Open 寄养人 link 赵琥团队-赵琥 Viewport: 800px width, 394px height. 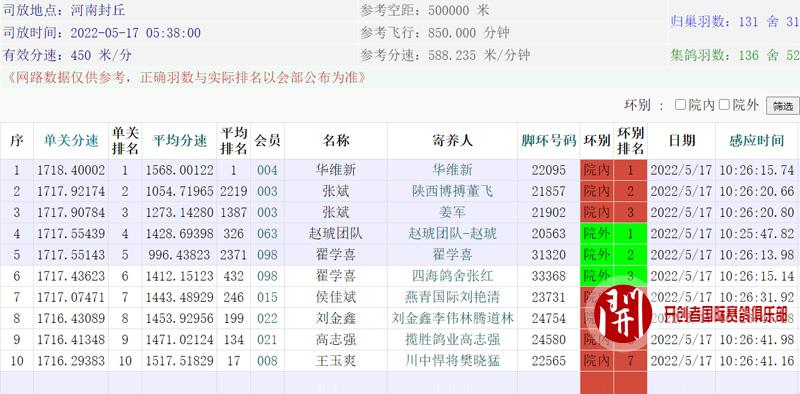[x=453, y=234]
